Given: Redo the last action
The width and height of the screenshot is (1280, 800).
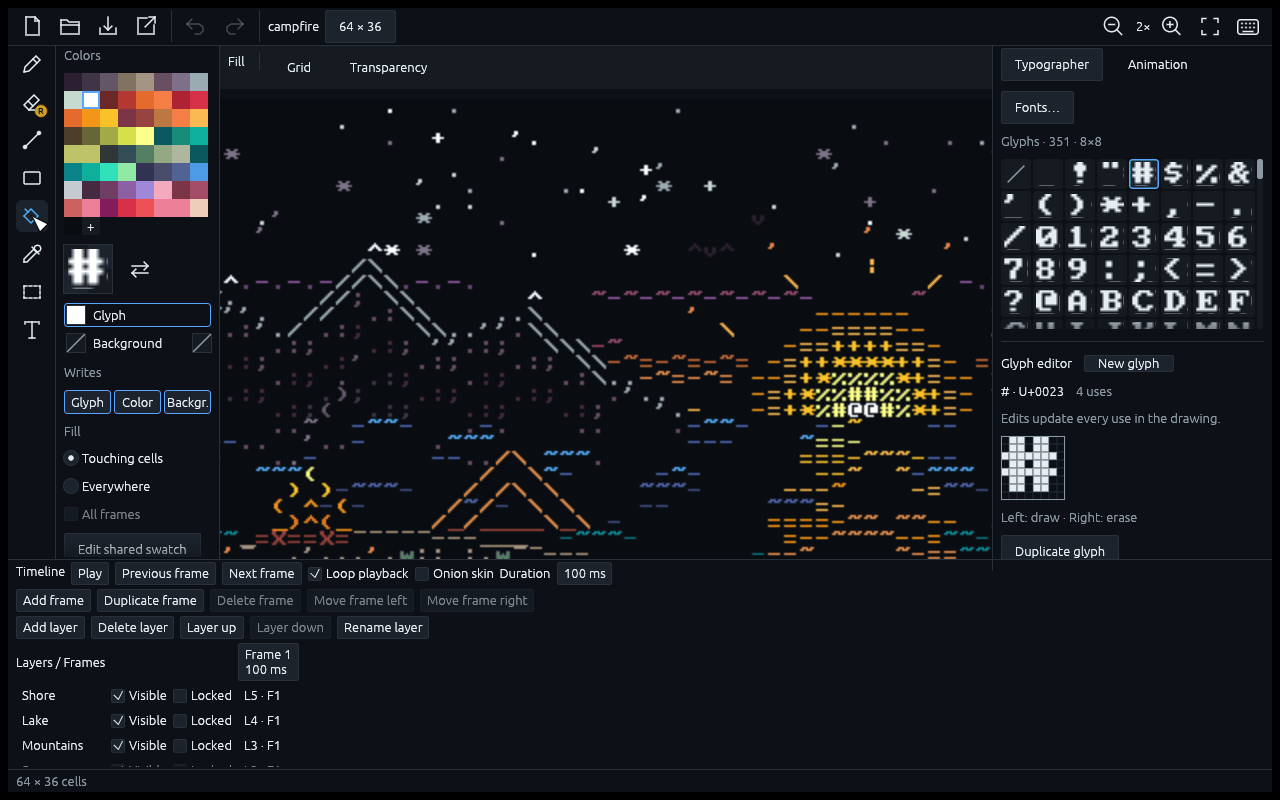Looking at the screenshot, I should coord(234,27).
